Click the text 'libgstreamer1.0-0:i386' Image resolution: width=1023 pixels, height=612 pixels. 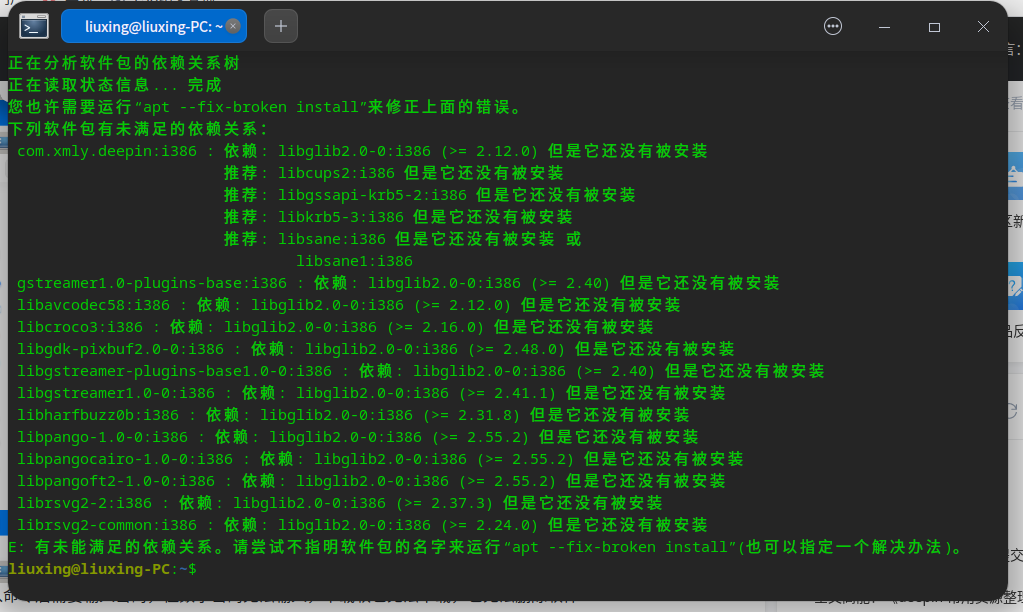(116, 393)
